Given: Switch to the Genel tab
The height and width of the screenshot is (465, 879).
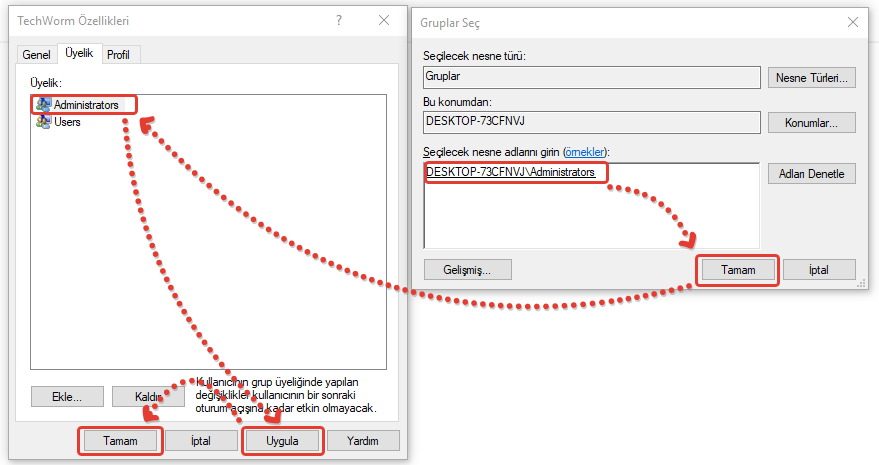Looking at the screenshot, I should [37, 54].
